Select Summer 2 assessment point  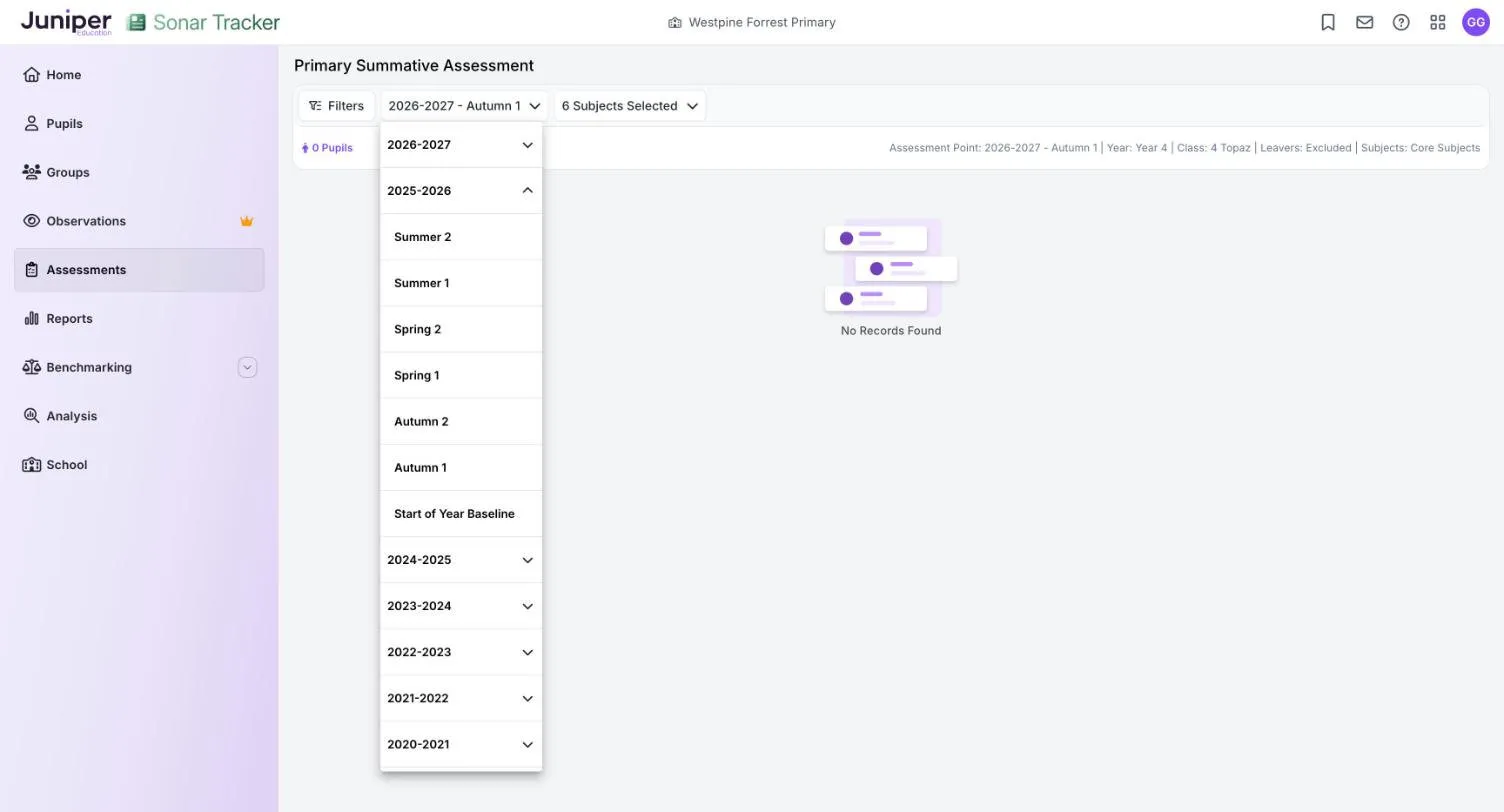(461, 237)
